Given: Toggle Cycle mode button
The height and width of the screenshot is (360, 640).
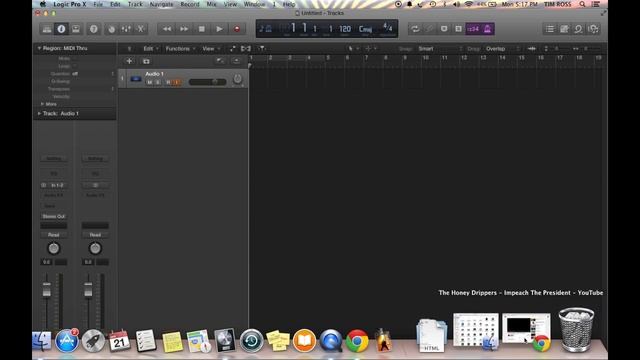Looking at the screenshot, I should [415, 29].
